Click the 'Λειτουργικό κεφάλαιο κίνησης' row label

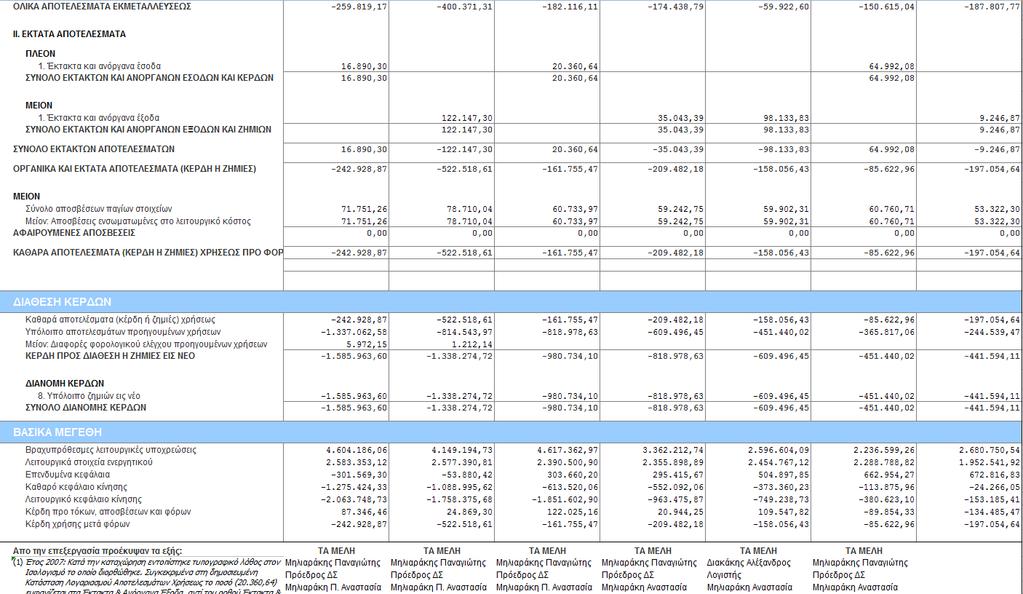tap(84, 499)
